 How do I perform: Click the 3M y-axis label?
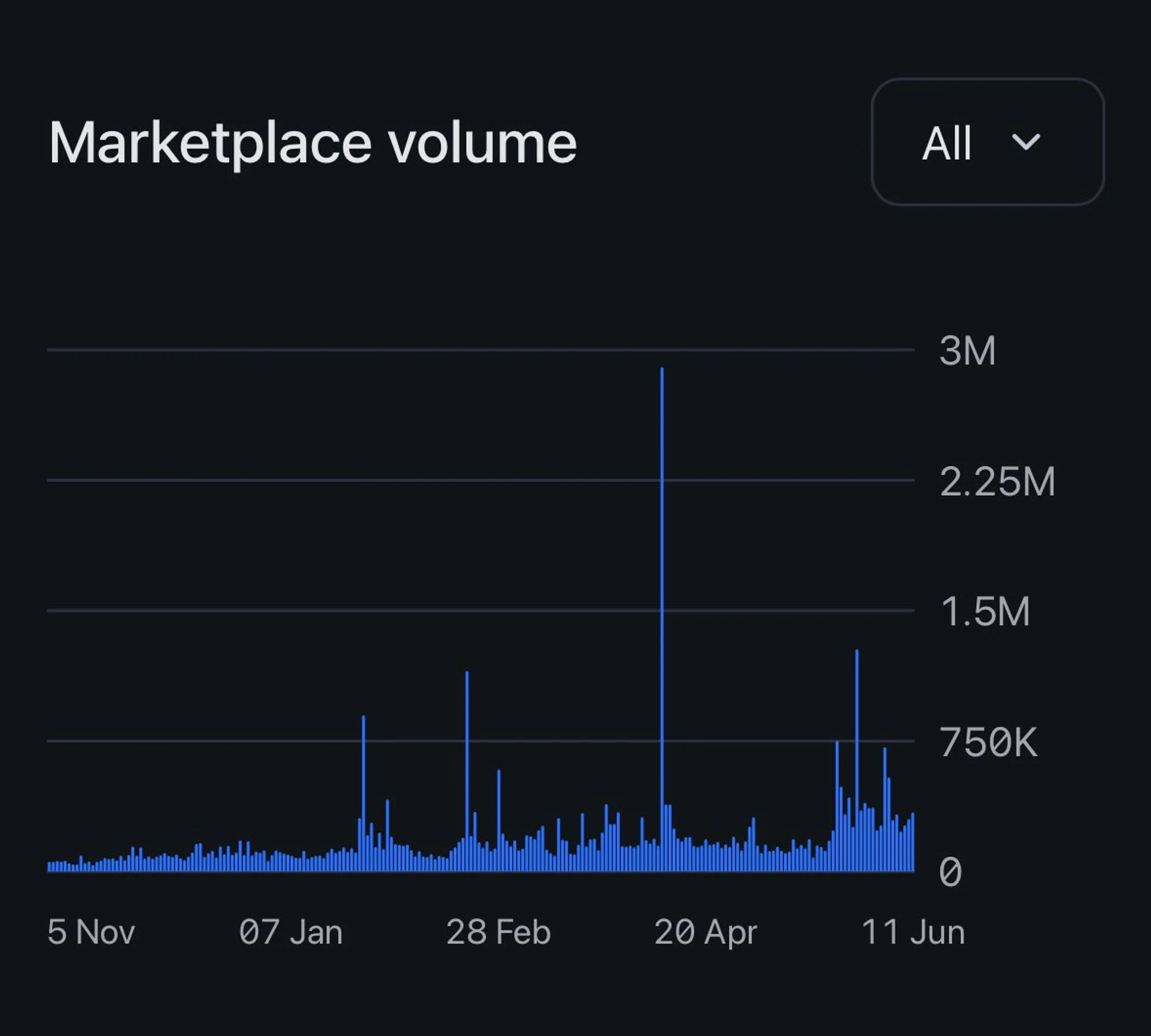(x=967, y=350)
